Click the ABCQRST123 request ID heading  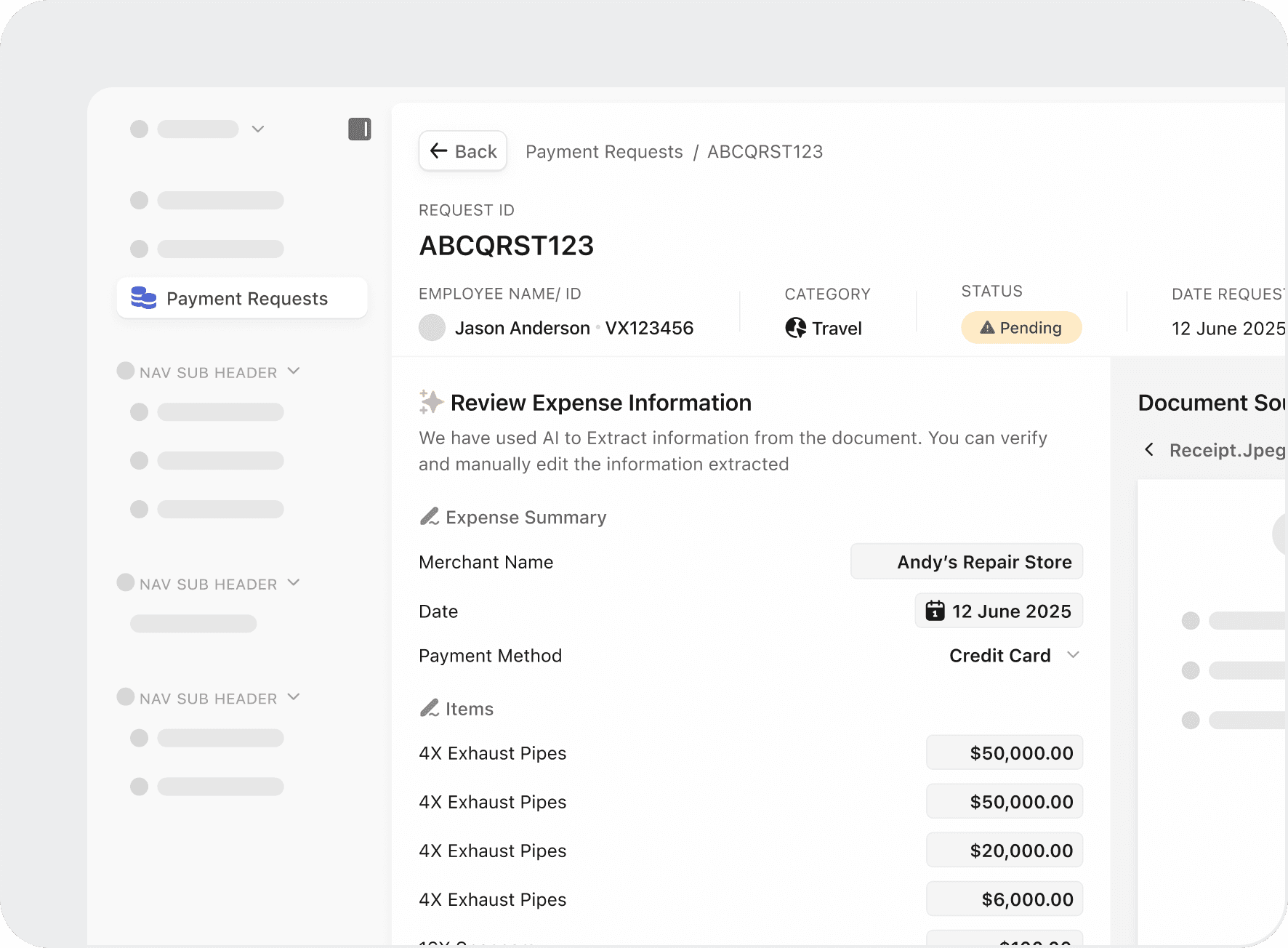click(507, 246)
